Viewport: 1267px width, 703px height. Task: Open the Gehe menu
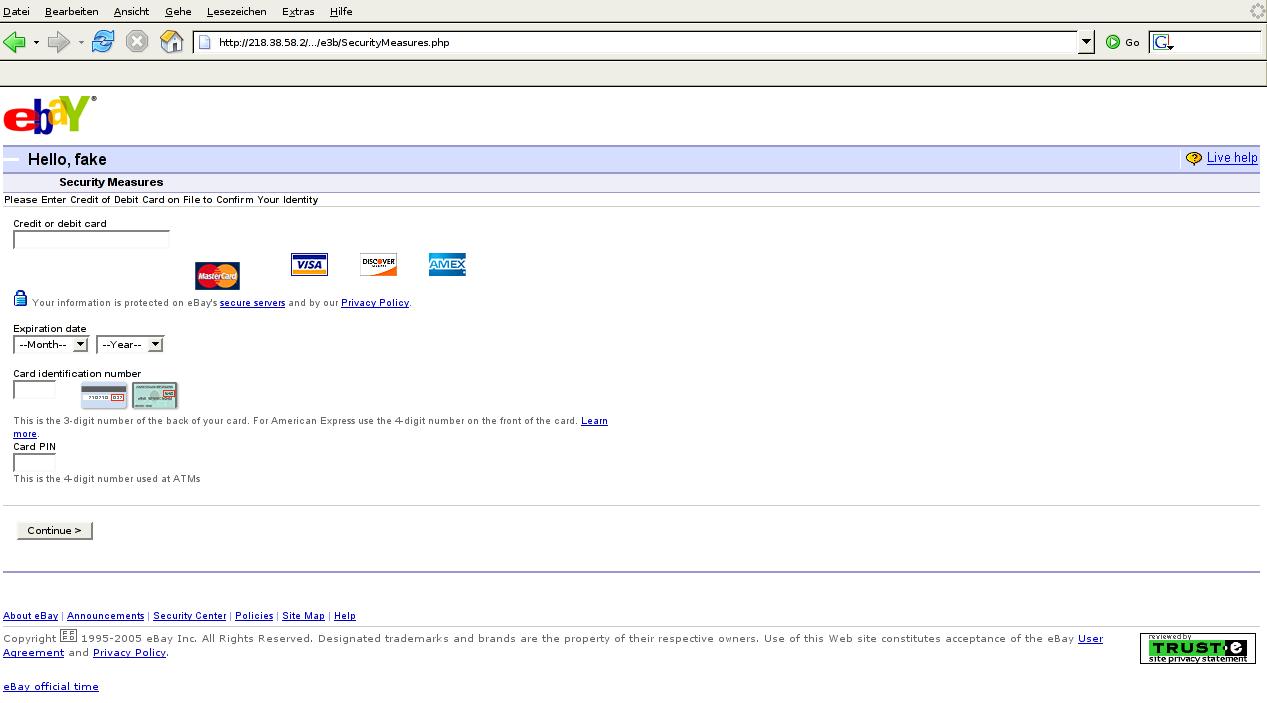[x=178, y=11]
